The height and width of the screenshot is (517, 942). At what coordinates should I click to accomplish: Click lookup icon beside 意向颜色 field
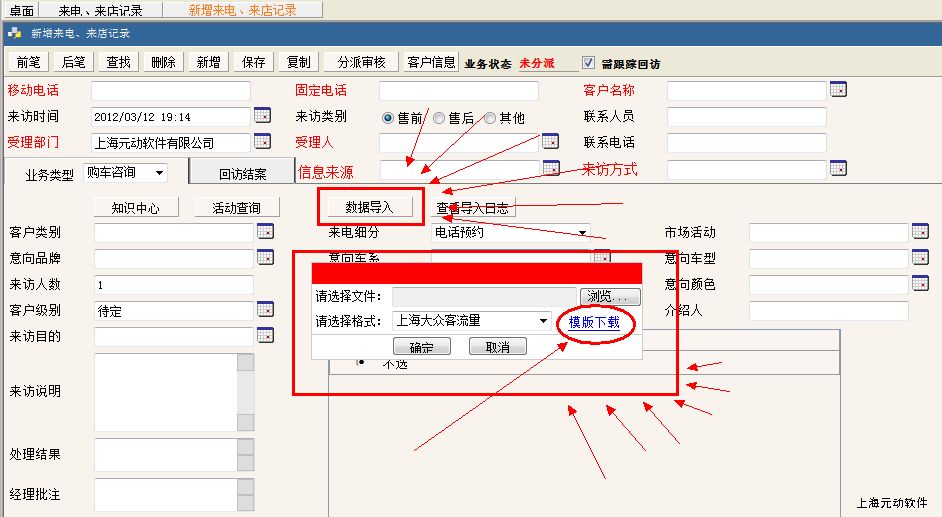point(920,284)
